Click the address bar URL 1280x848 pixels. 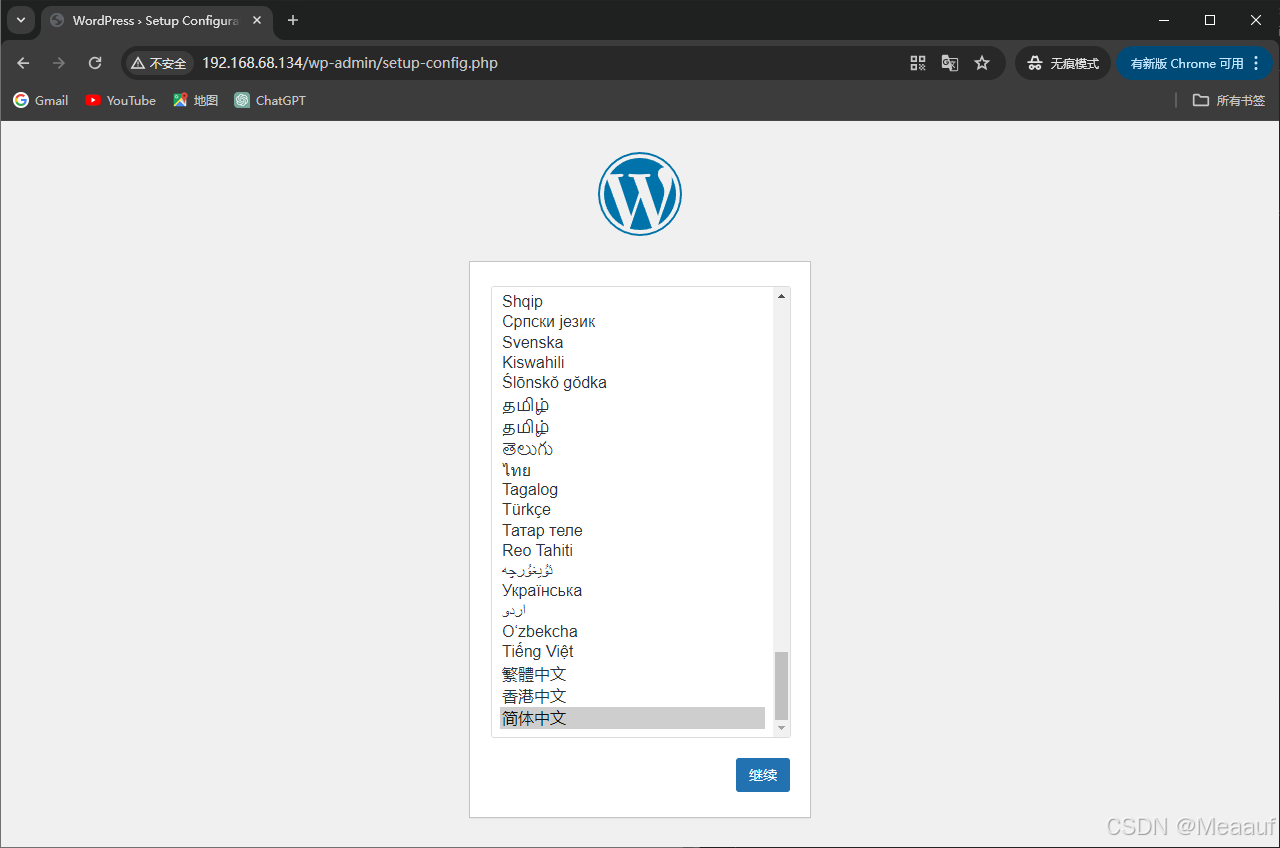pyautogui.click(x=350, y=63)
